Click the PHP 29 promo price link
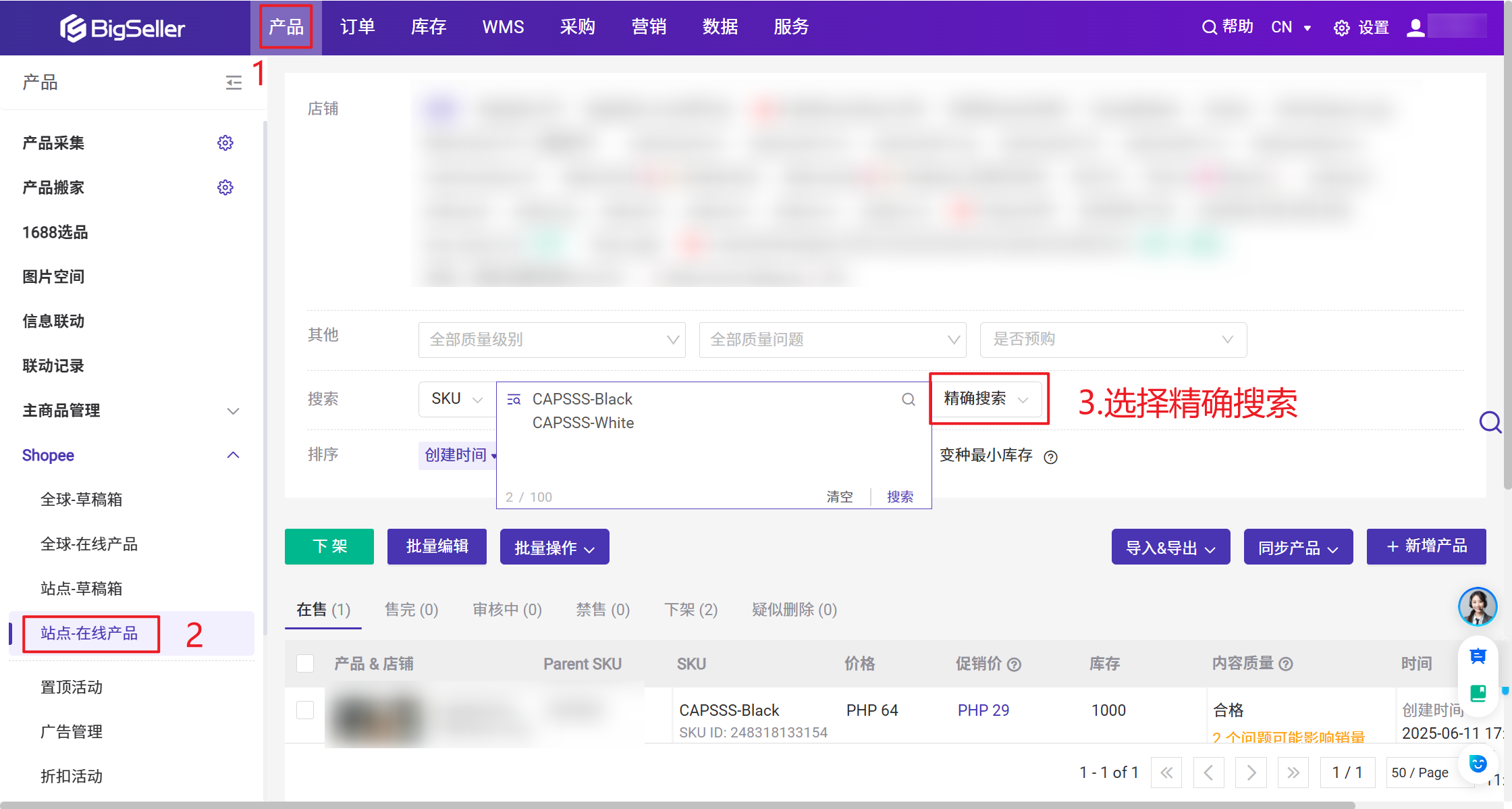 pyautogui.click(x=983, y=710)
